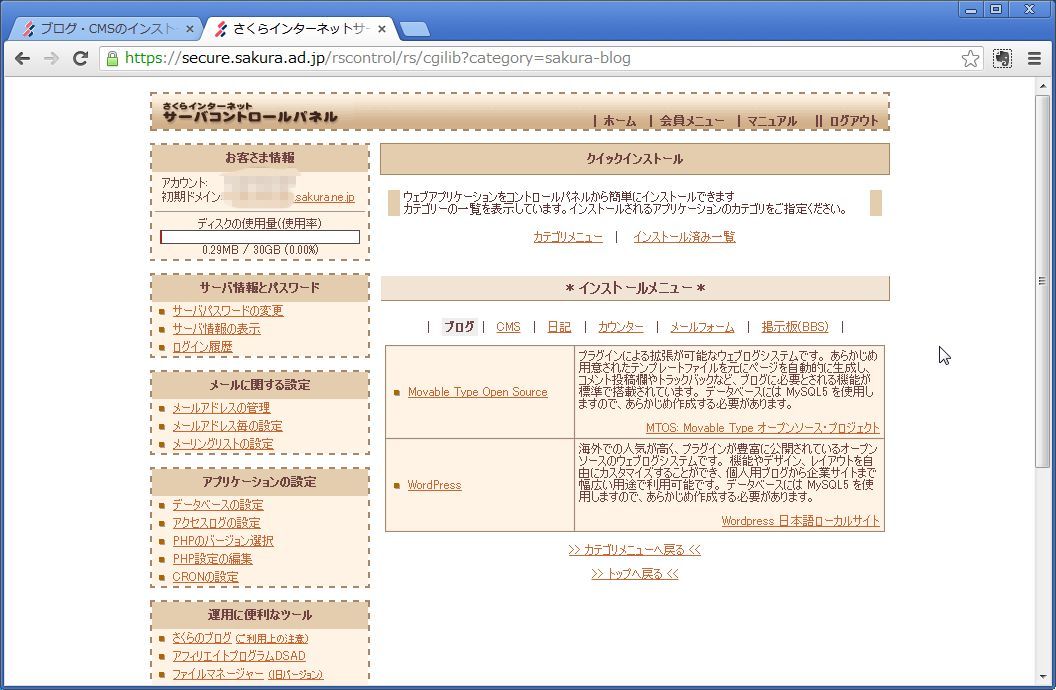Viewport: 1056px width, 690px height.
Task: Open the 旧バージョン file manager link
Action: tap(296, 675)
